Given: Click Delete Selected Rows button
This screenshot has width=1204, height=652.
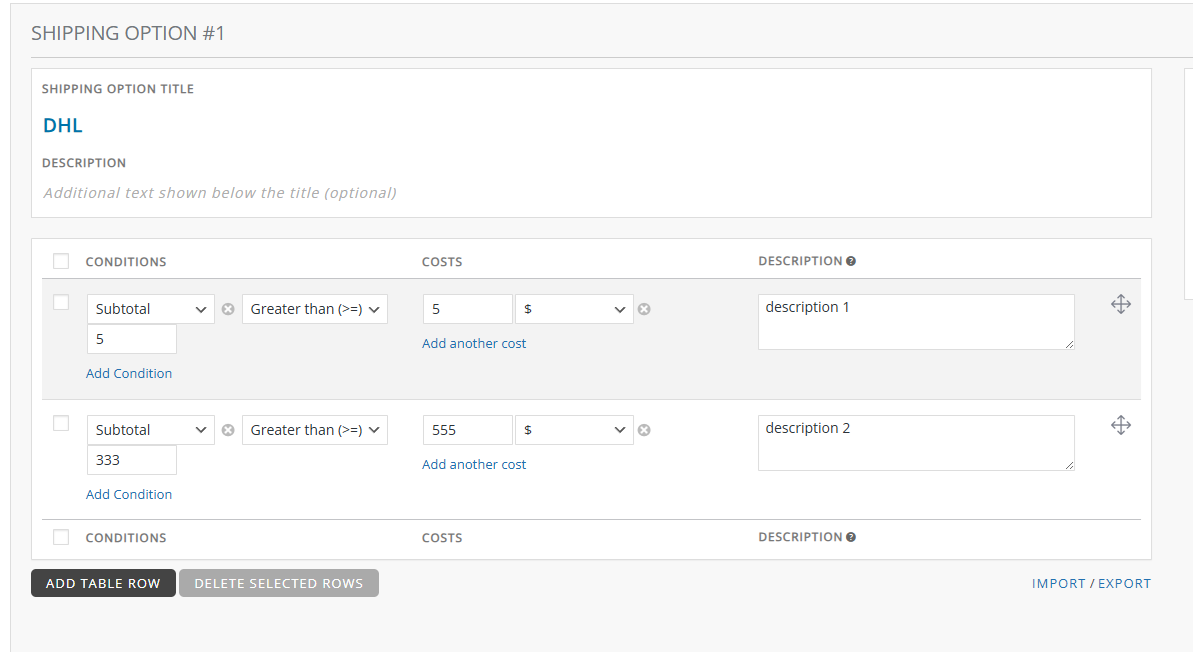Looking at the screenshot, I should (x=278, y=583).
